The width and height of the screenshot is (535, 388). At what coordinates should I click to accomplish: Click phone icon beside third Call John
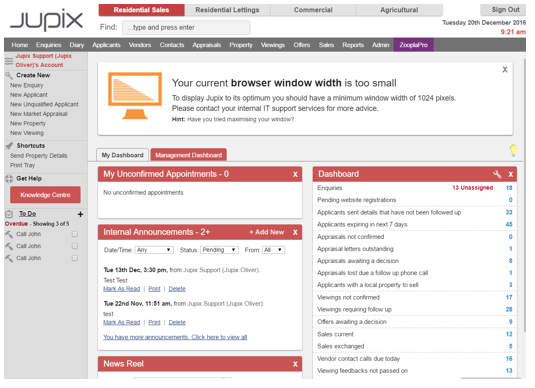coord(9,258)
